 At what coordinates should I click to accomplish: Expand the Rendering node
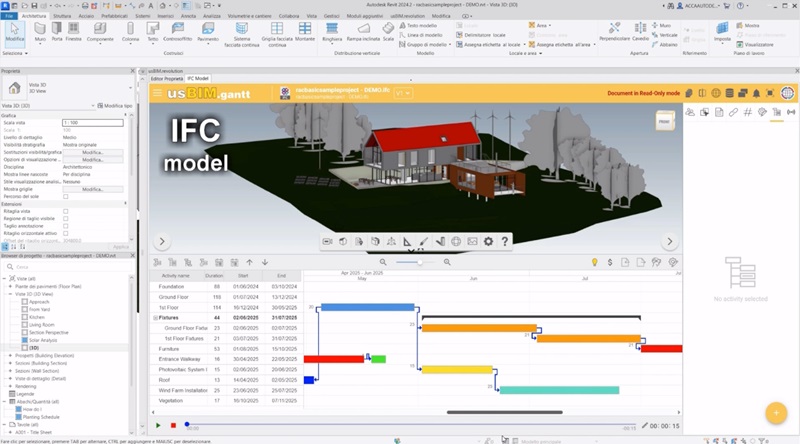pos(10,386)
